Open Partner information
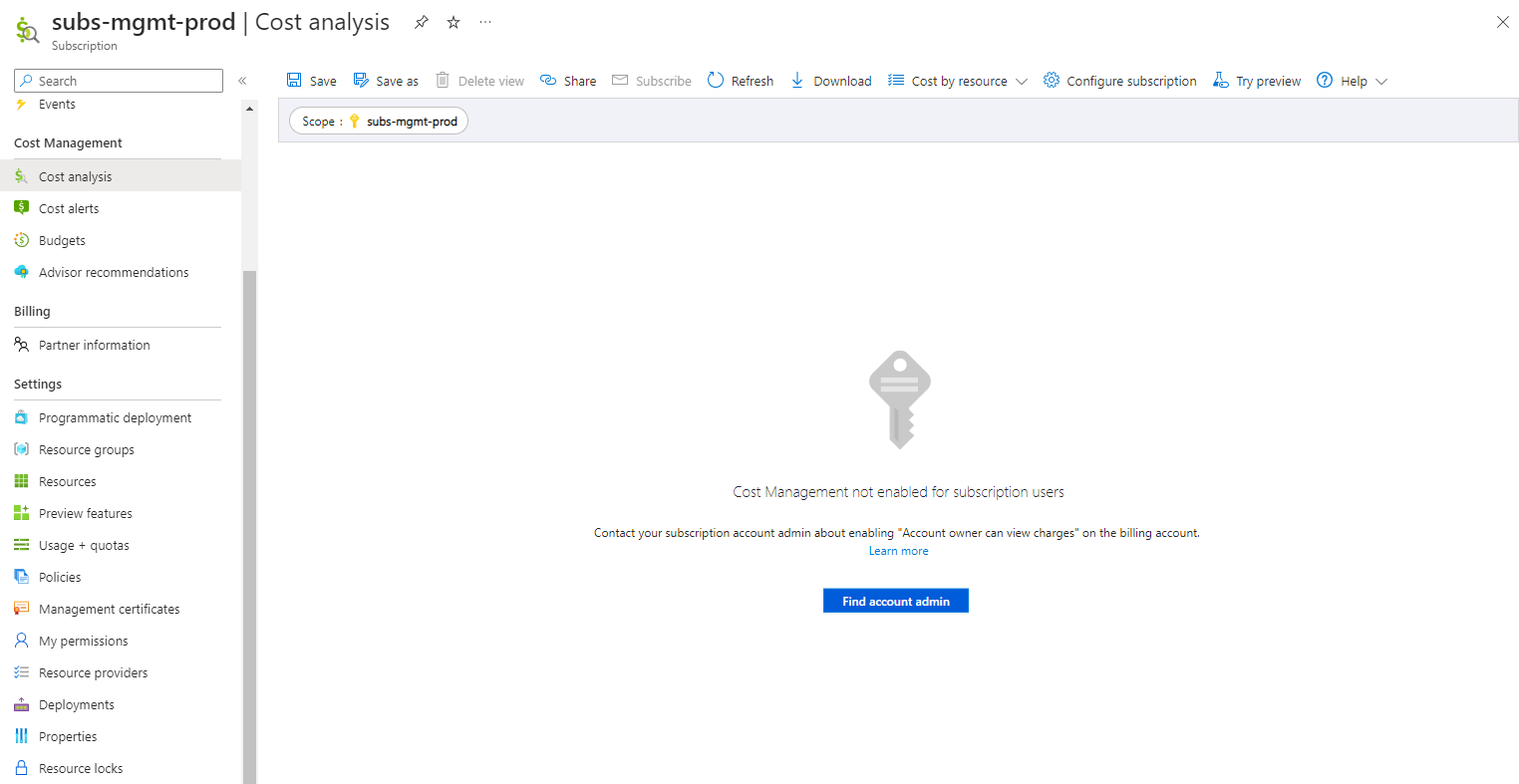This screenshot has width=1519, height=784. pyautogui.click(x=120, y=345)
